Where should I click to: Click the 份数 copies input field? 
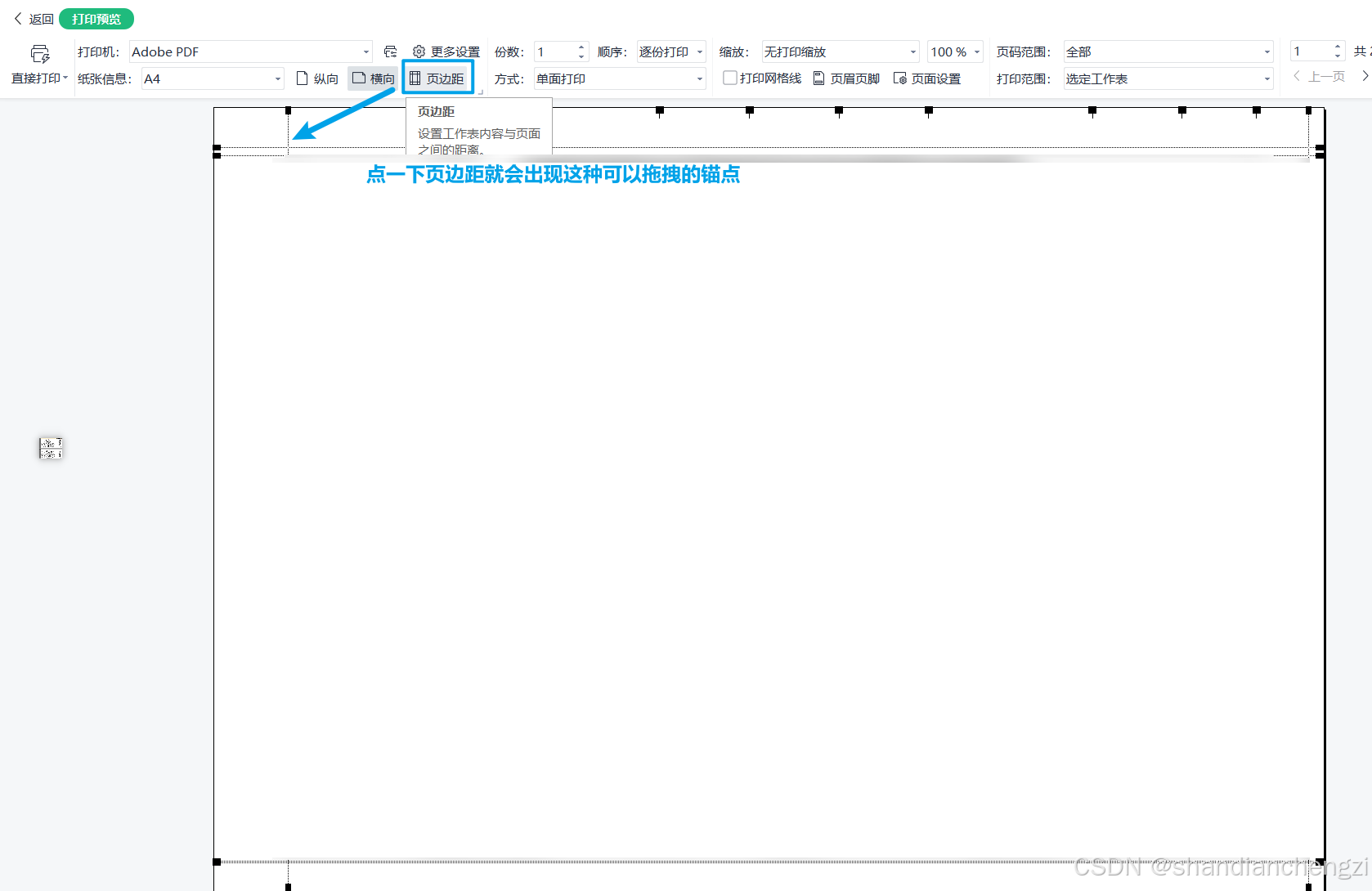click(555, 51)
